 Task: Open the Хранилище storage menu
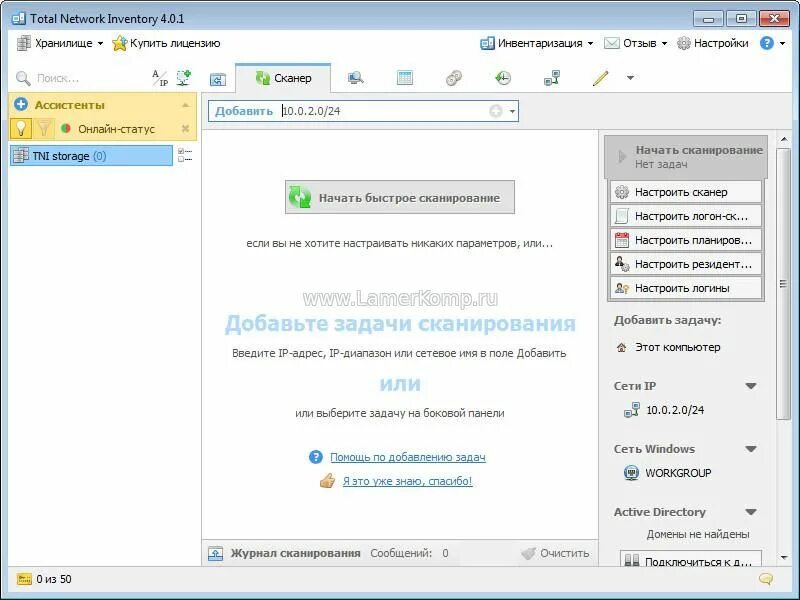(60, 43)
